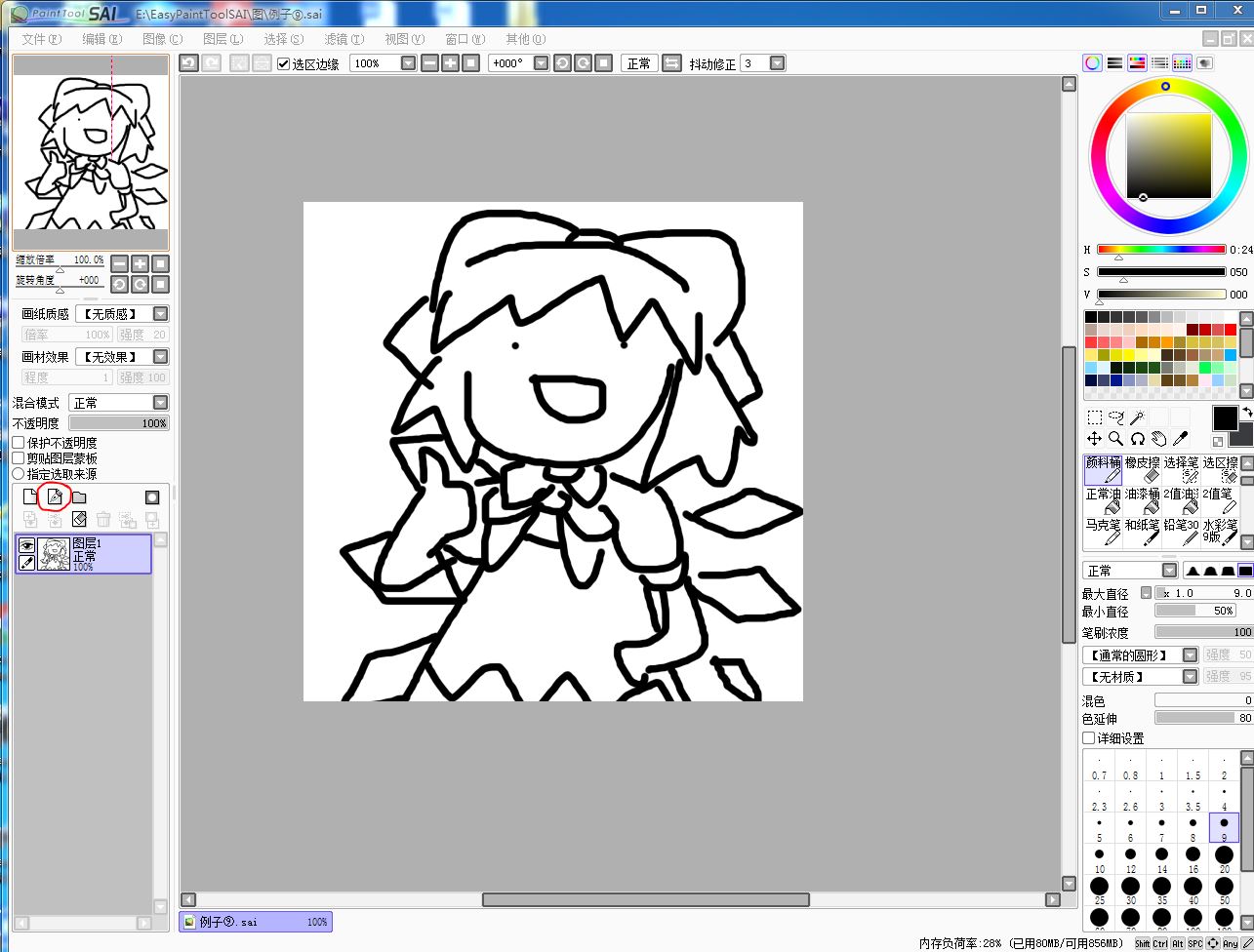Click the 正常 button in the top toolbar
The image size is (1254, 952).
(x=639, y=63)
